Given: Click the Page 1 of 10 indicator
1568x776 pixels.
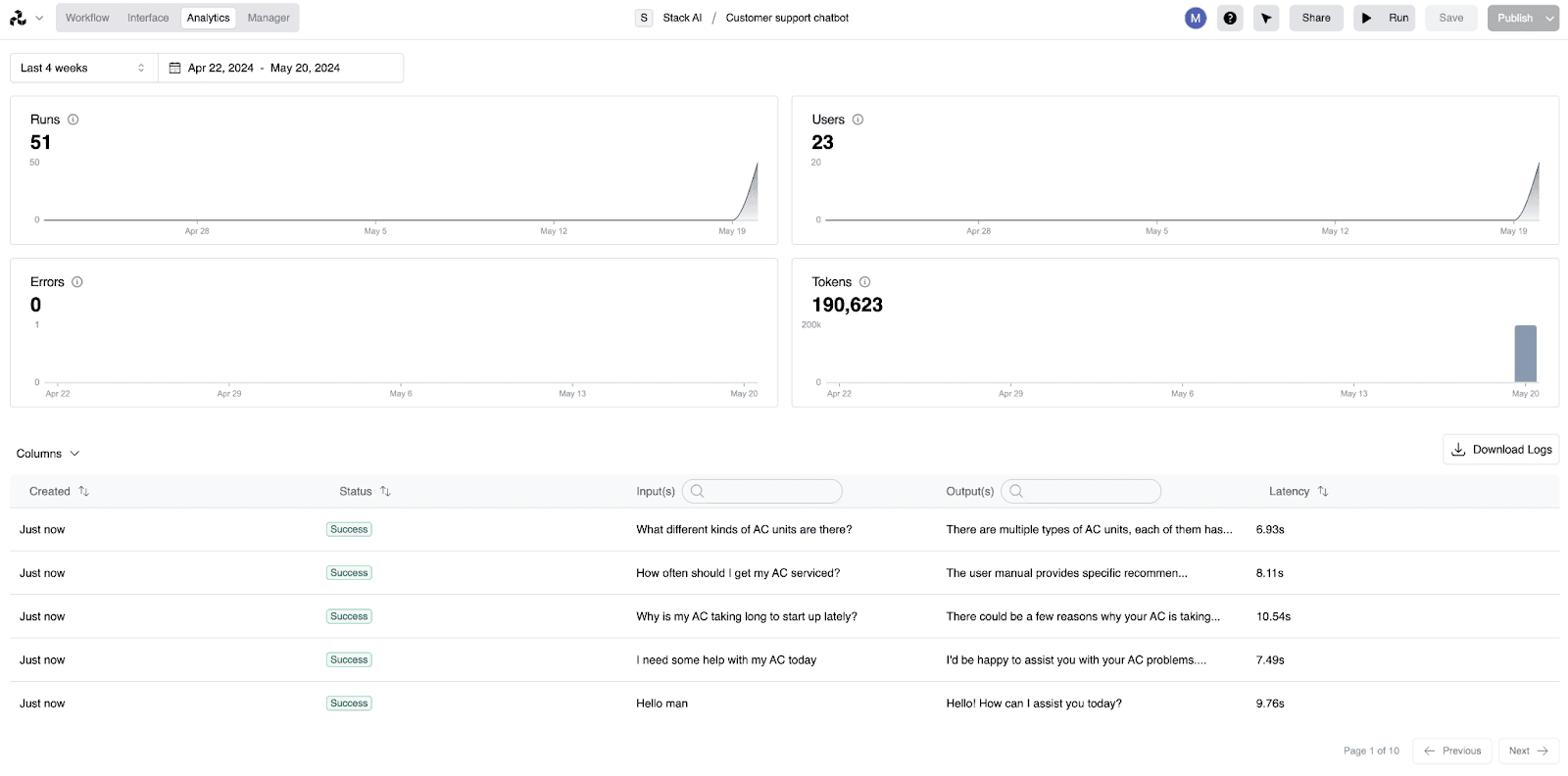Looking at the screenshot, I should click(1371, 751).
